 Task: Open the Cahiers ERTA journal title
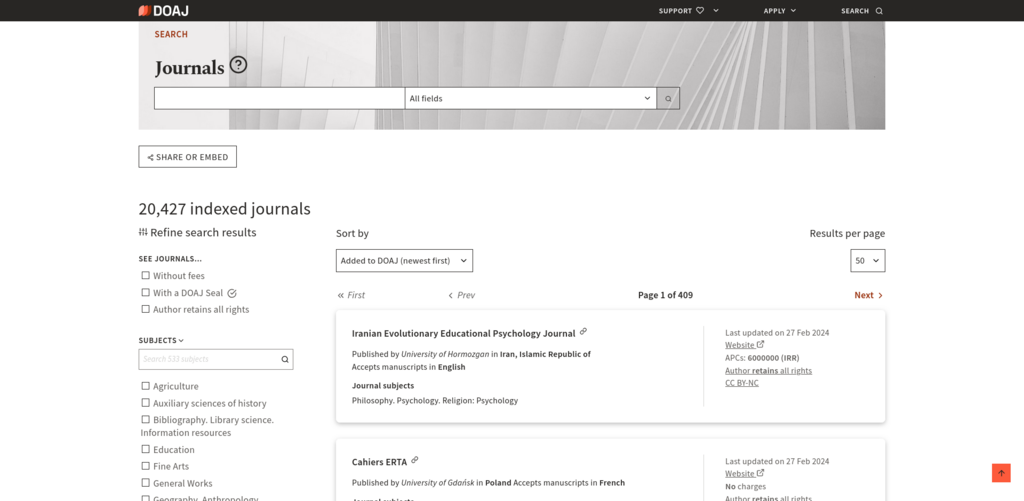click(379, 462)
